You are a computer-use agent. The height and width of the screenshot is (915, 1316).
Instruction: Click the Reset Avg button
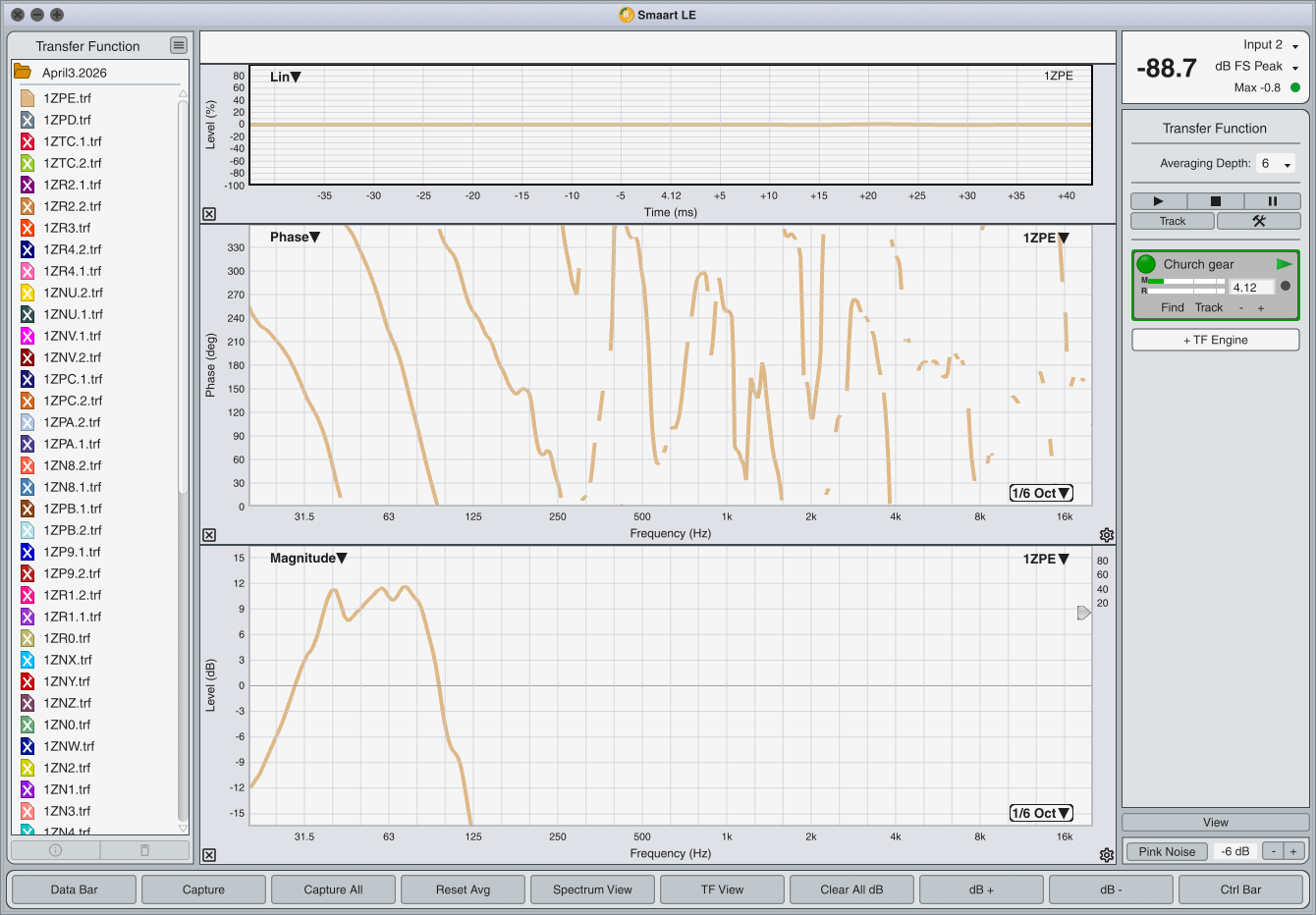pos(464,889)
